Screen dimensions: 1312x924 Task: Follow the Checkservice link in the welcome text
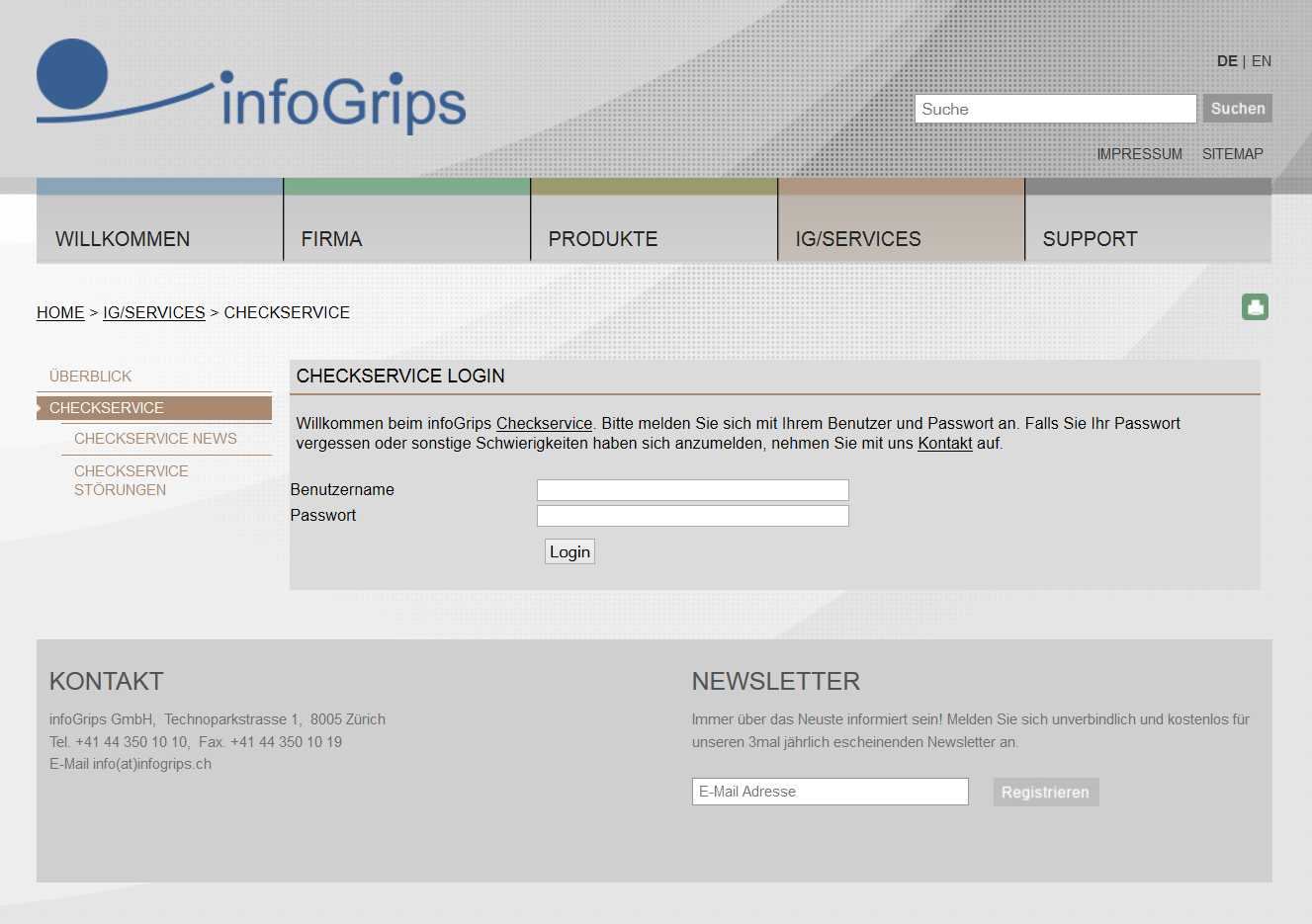(544, 423)
